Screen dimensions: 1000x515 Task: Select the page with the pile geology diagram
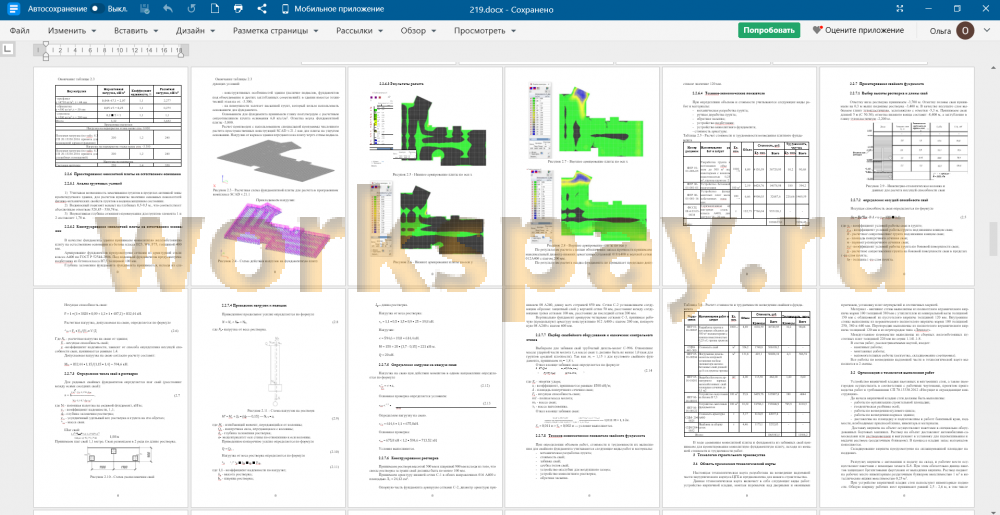(897, 175)
